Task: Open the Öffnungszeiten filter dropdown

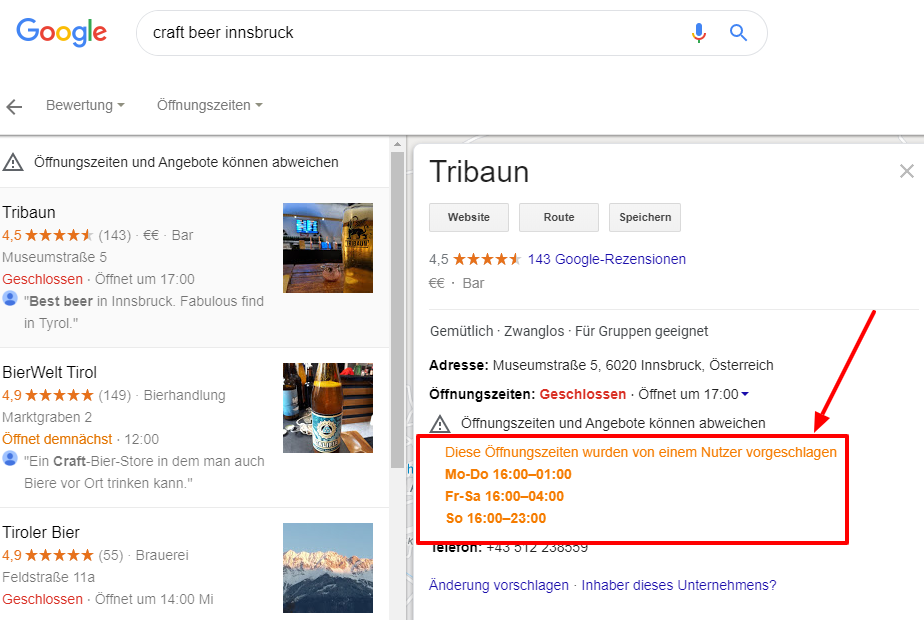Action: pyautogui.click(x=209, y=105)
